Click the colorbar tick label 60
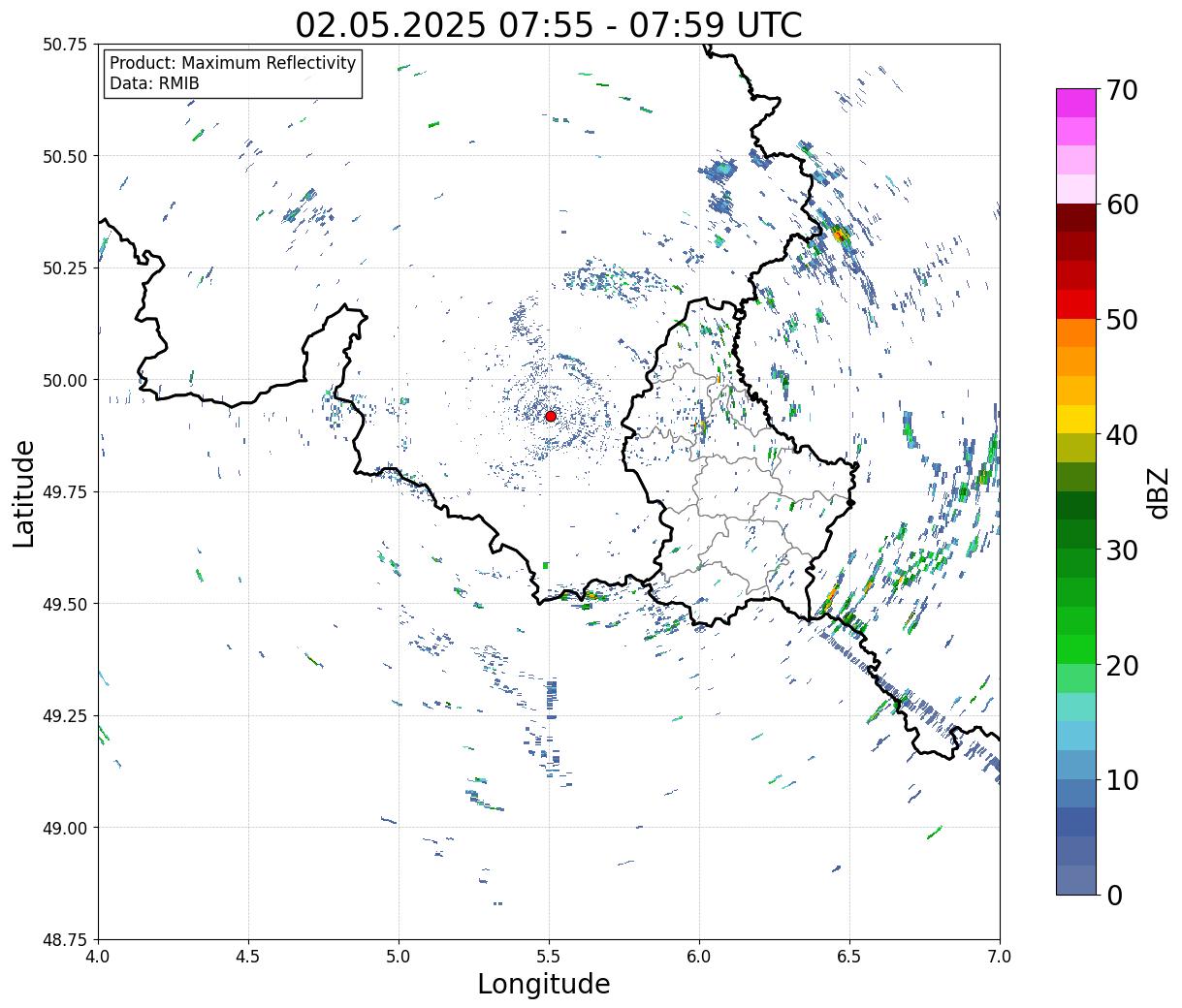Viewport: 1182px width, 1008px height. (1122, 205)
